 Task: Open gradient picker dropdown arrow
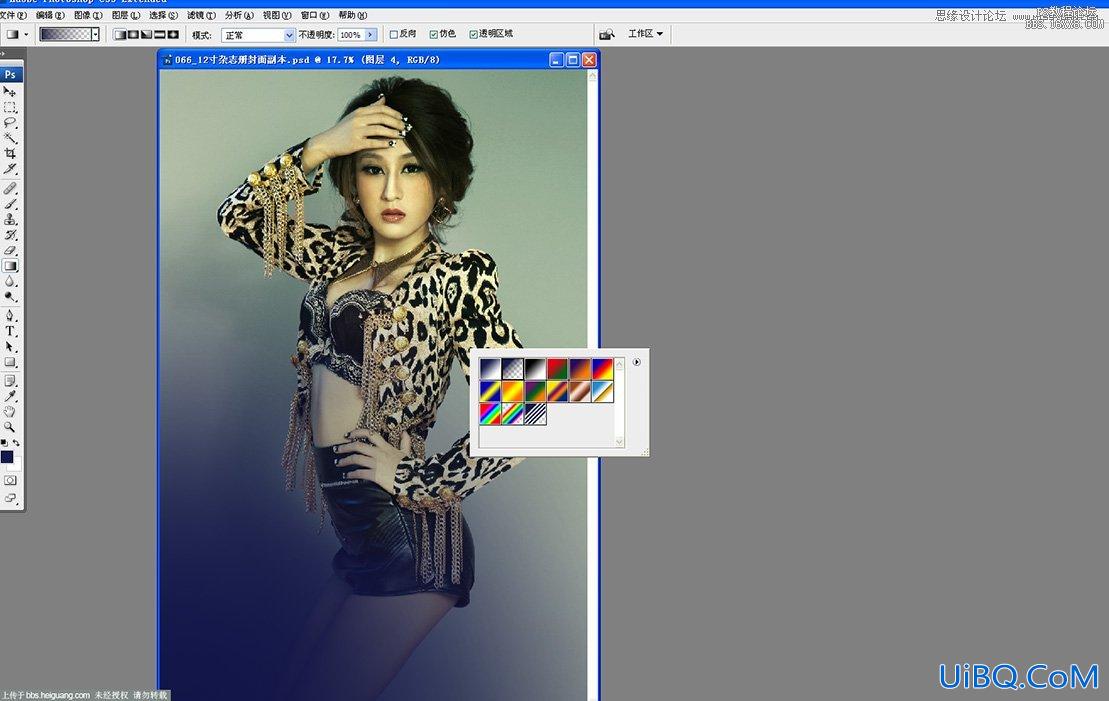coord(95,34)
